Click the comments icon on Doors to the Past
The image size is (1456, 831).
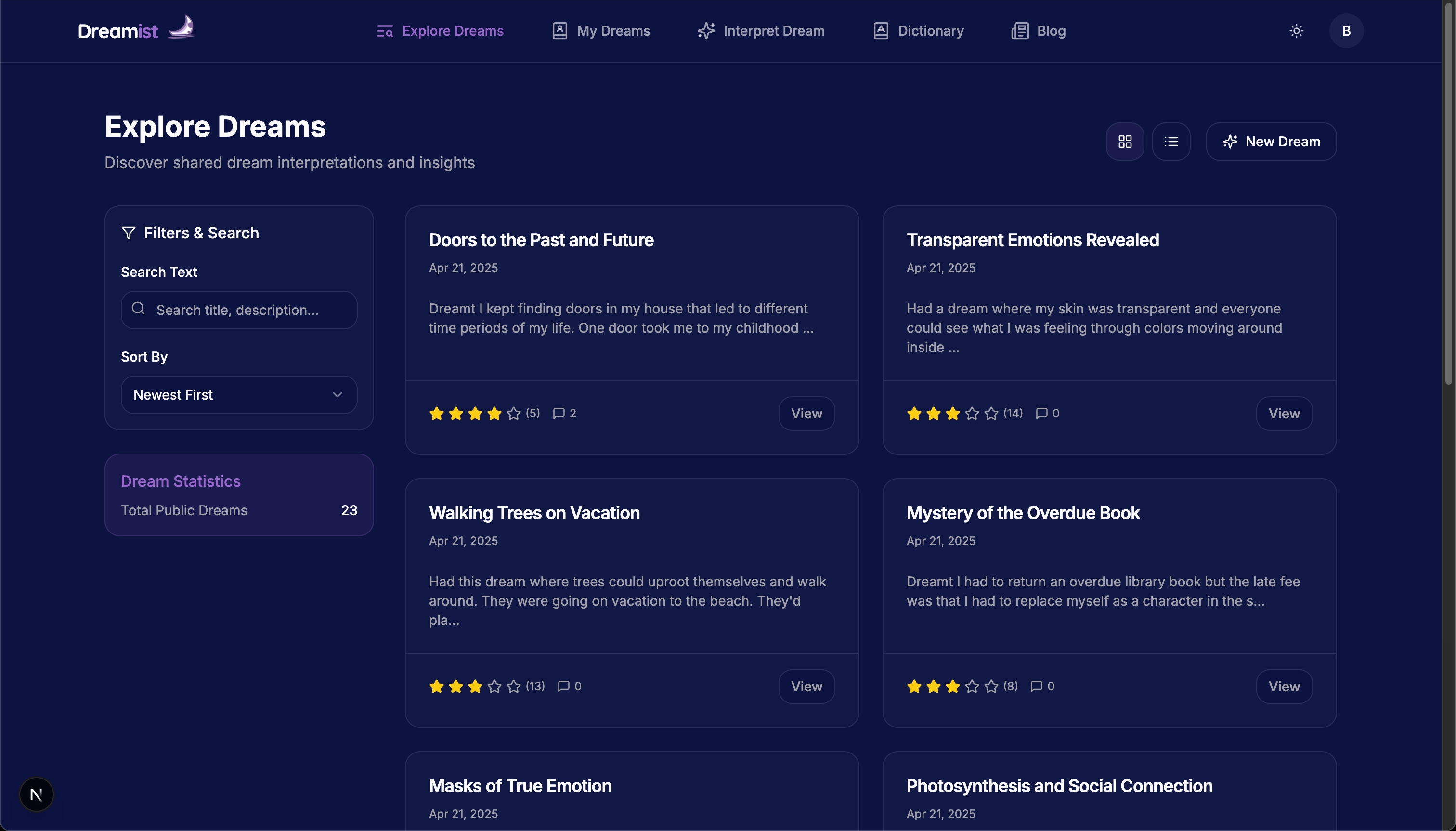558,413
